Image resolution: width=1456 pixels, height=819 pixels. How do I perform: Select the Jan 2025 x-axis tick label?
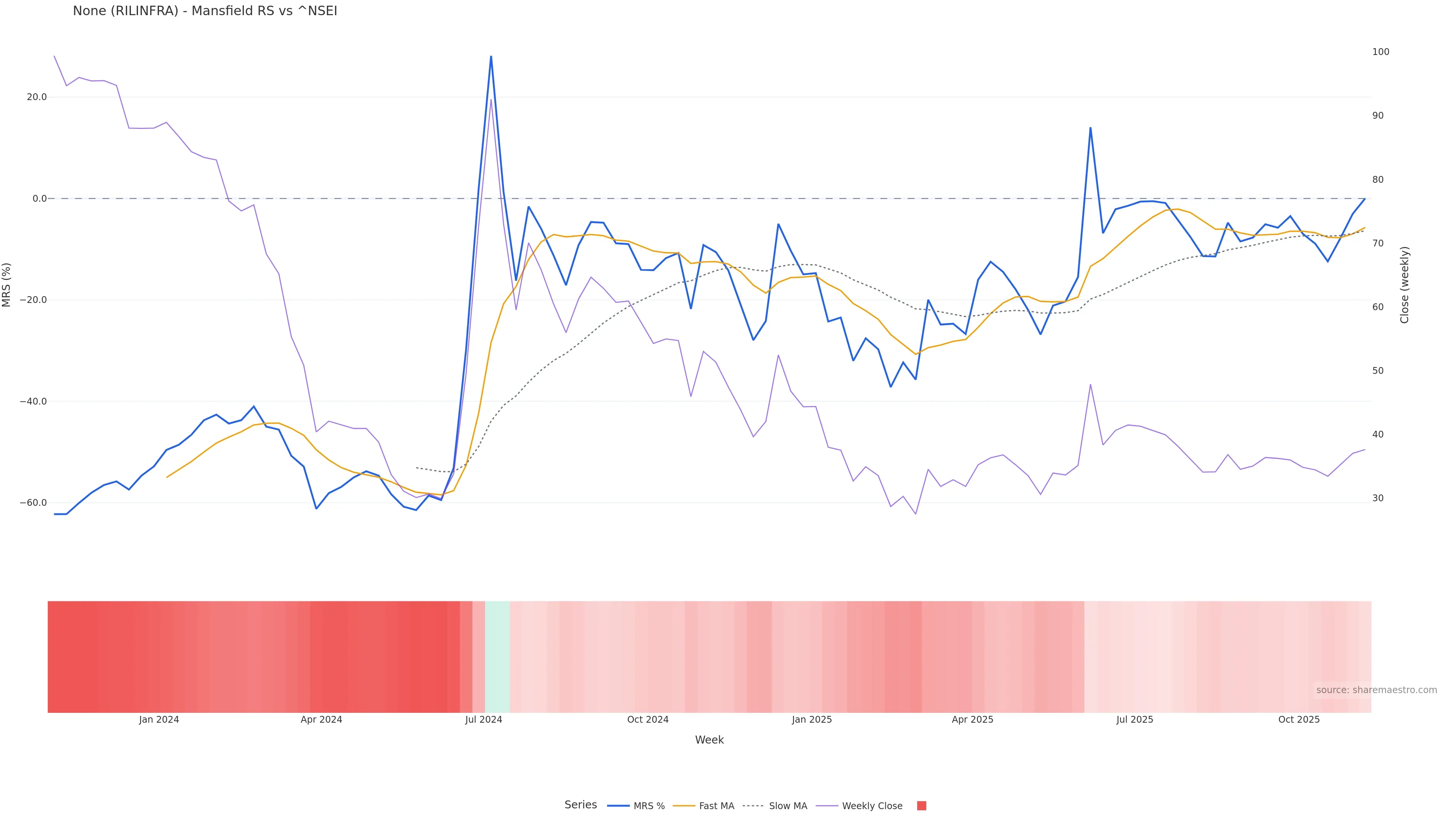812,720
